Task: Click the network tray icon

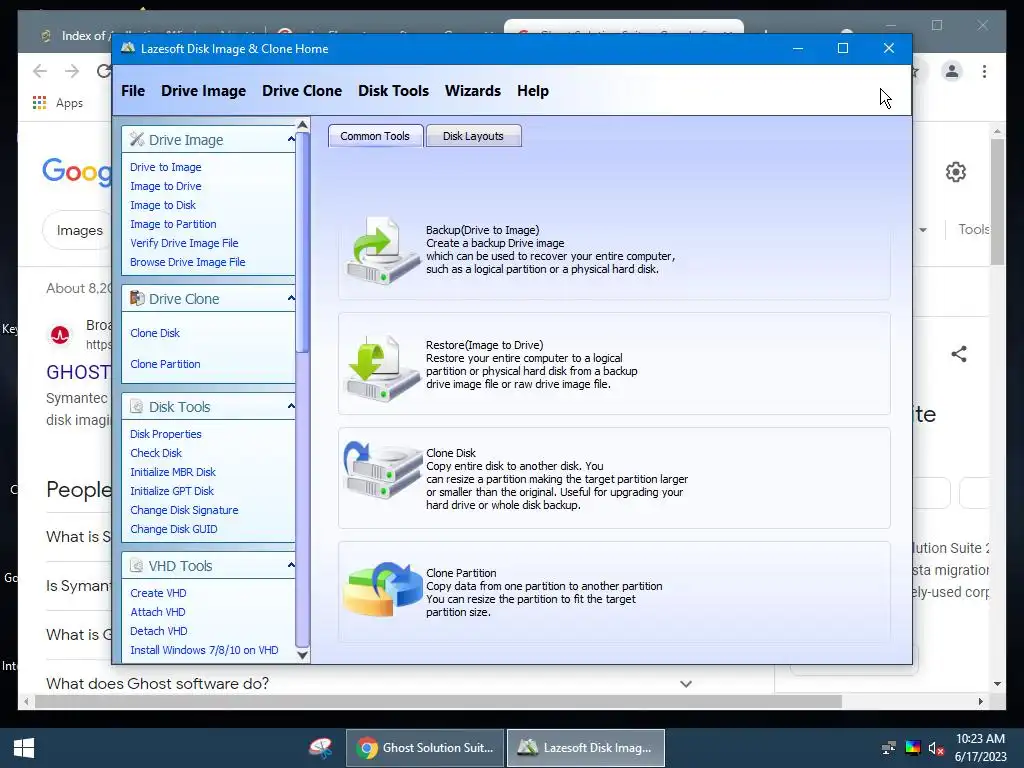Action: tap(889, 748)
